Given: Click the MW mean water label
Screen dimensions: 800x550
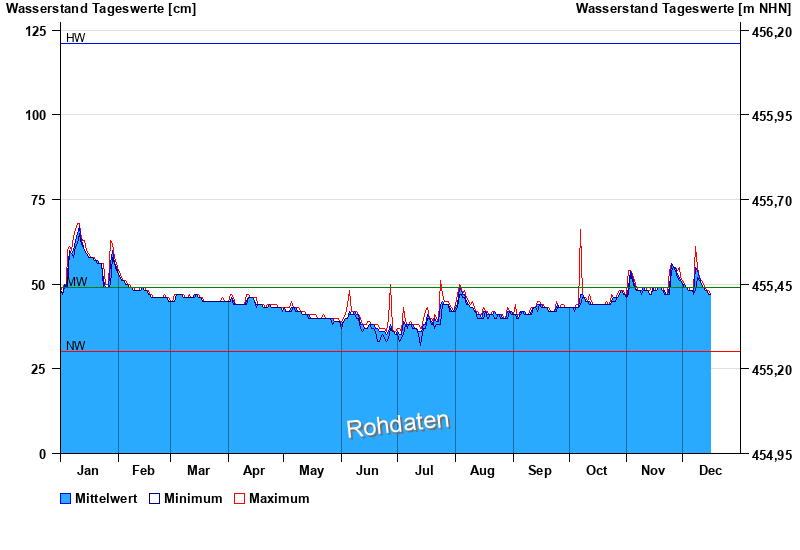Looking at the screenshot, I should click(x=76, y=282).
